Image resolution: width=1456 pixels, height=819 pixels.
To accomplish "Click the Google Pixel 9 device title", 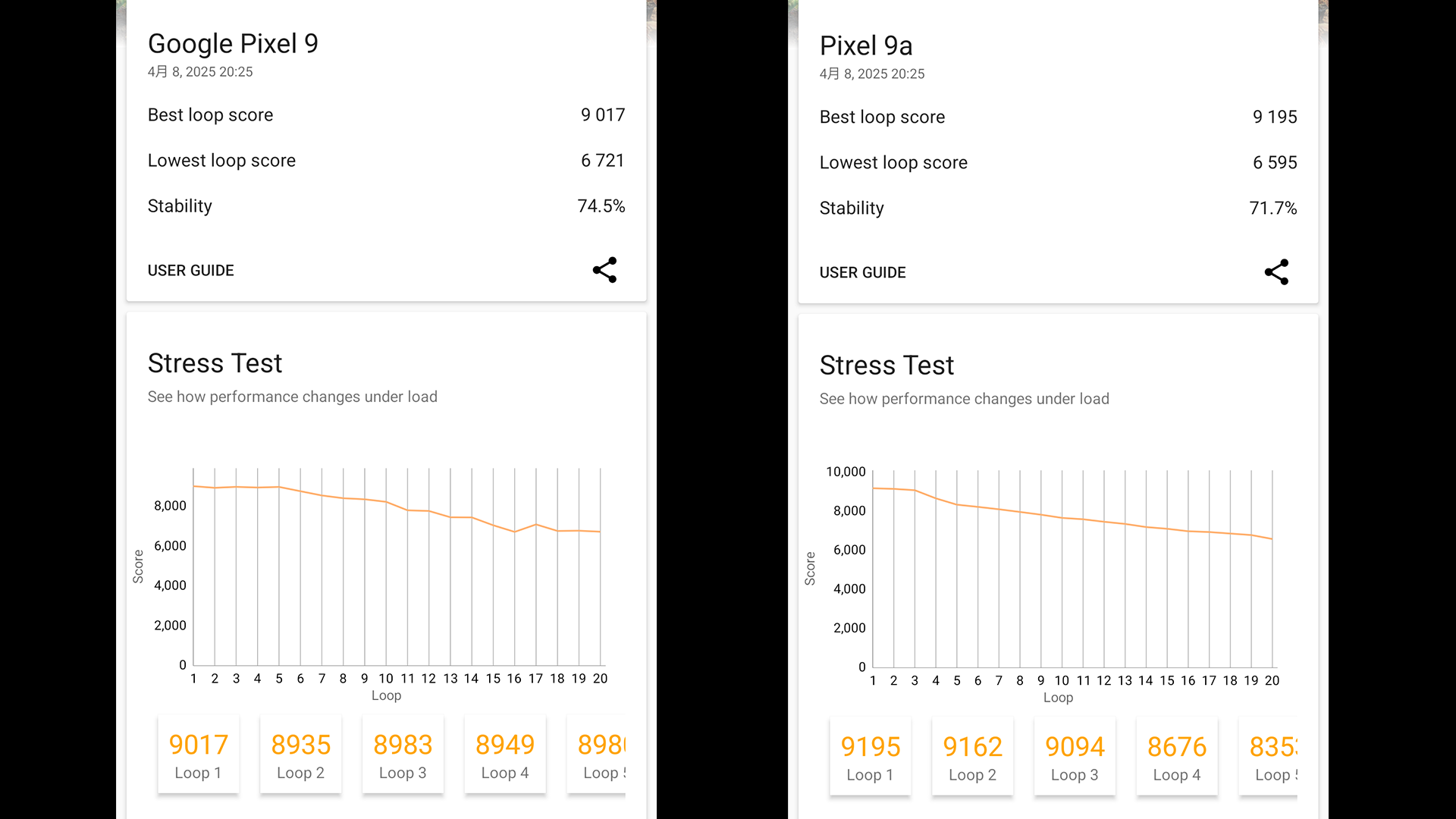I will click(233, 44).
